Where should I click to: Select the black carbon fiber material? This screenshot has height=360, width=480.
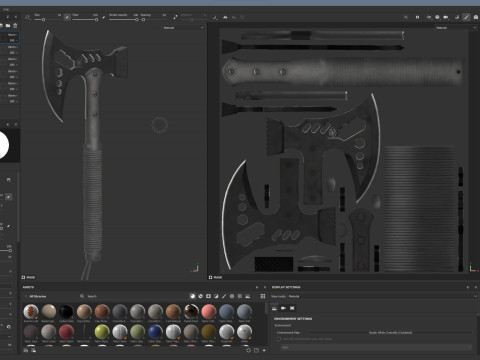(66, 312)
